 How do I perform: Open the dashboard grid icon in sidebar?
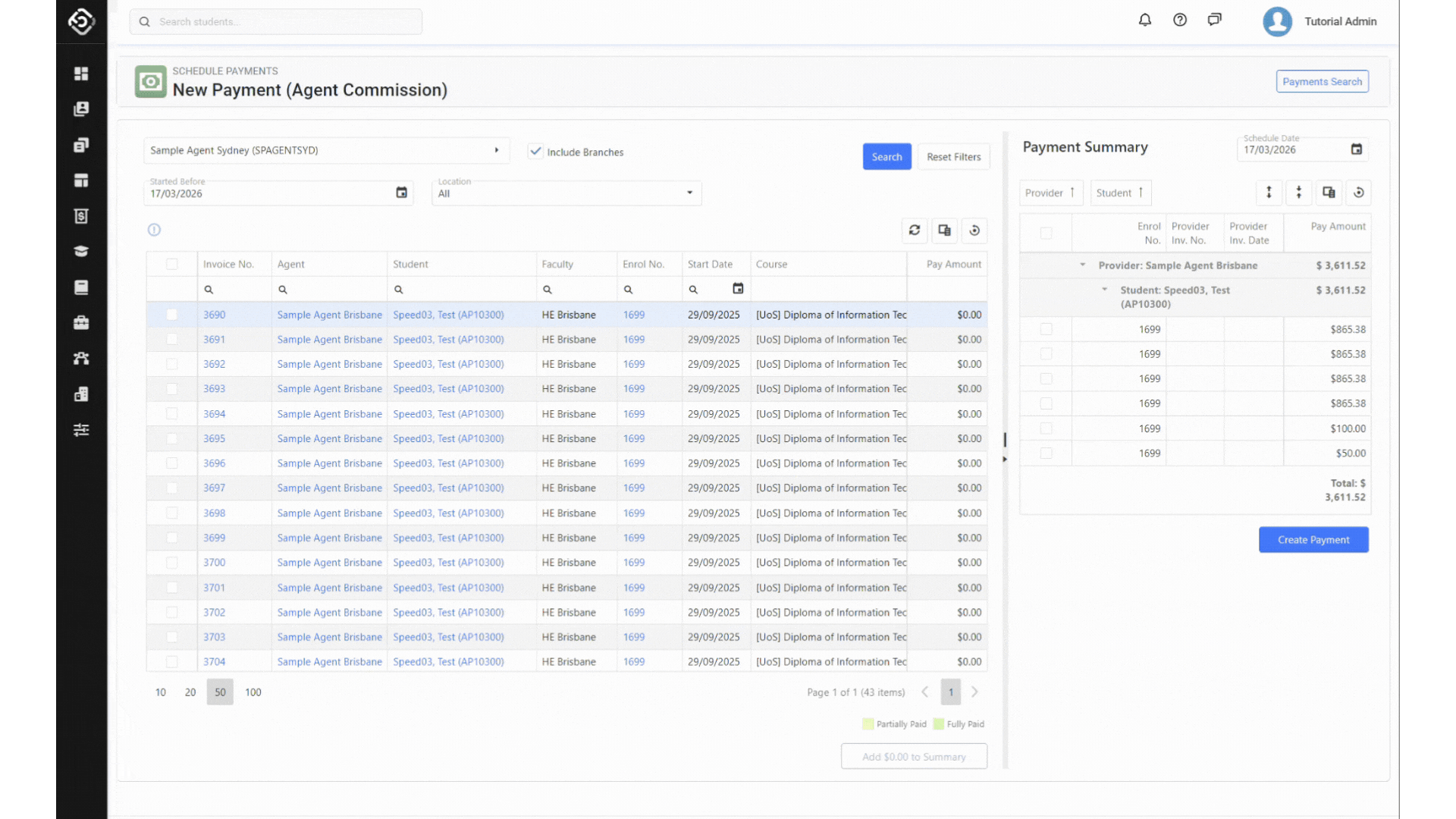pyautogui.click(x=81, y=74)
